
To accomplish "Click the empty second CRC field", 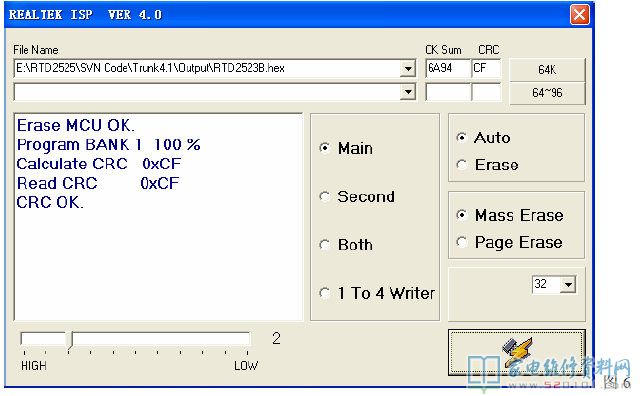I will coord(486,92).
